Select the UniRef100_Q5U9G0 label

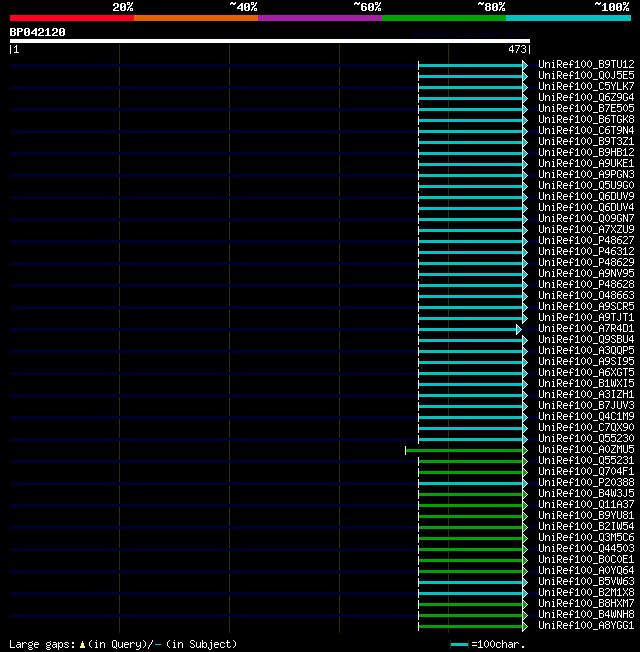coord(586,185)
